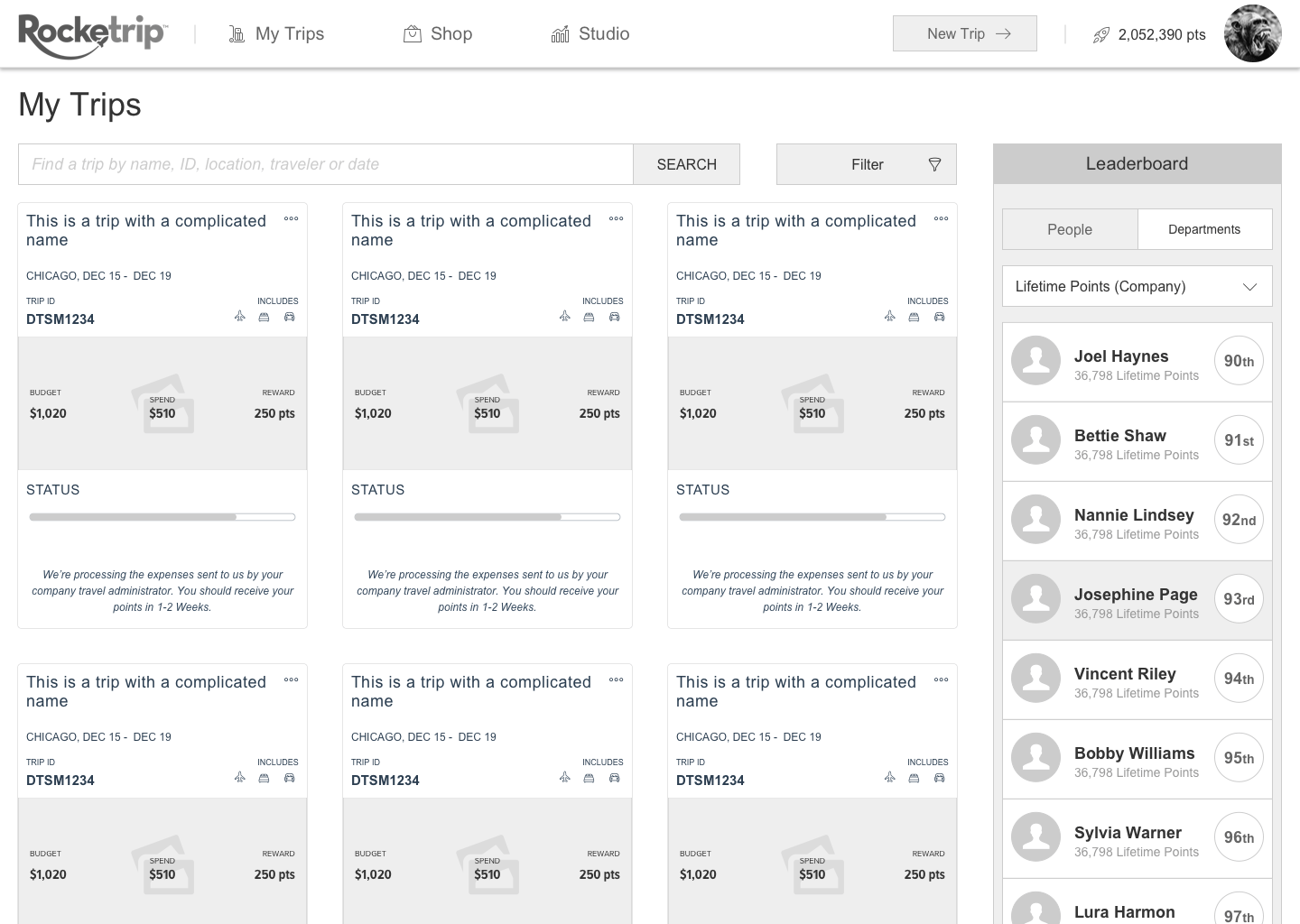The image size is (1300, 924).
Task: Go to the Shop section
Action: (438, 34)
